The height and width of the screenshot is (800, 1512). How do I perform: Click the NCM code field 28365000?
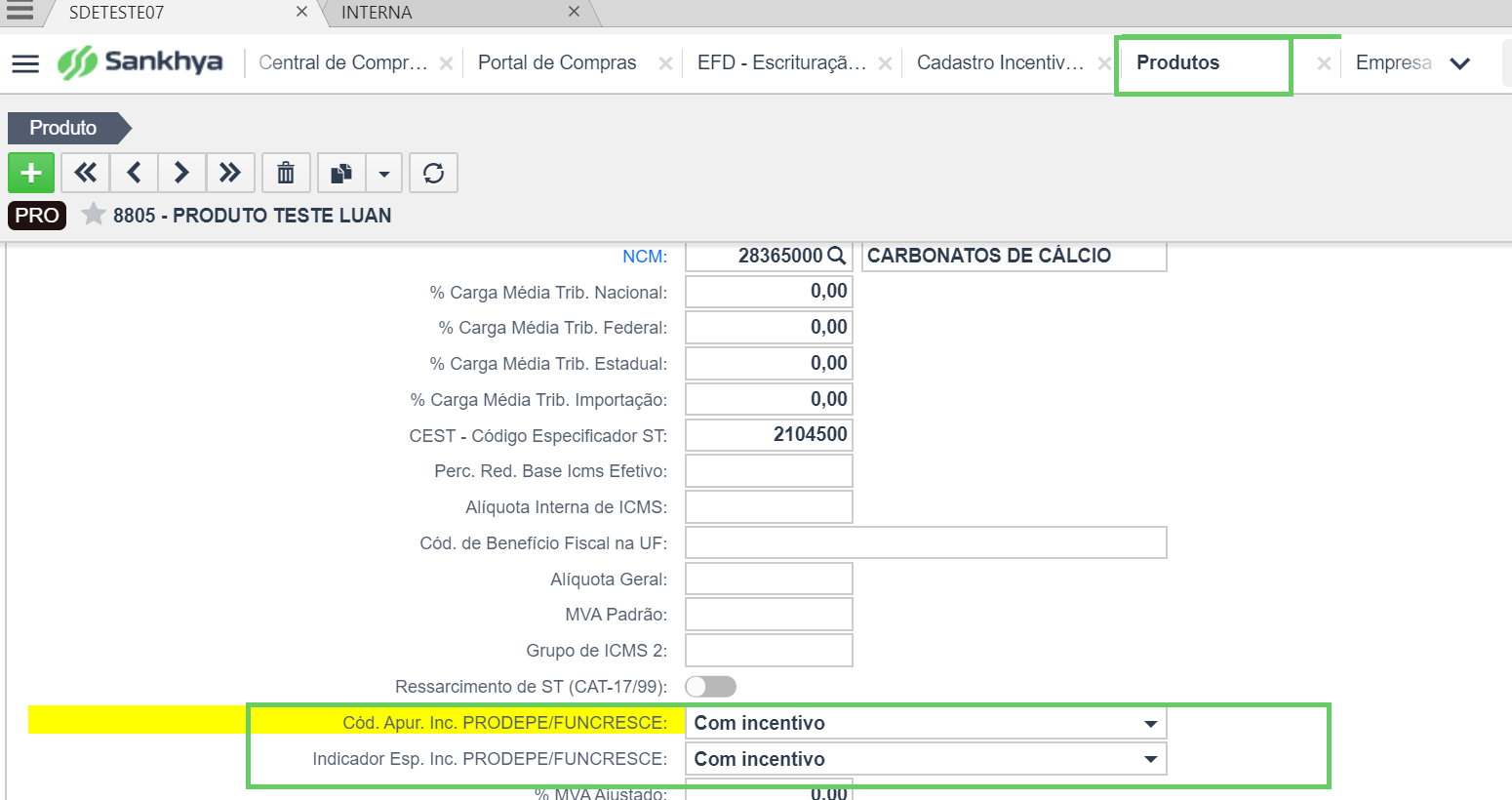769,256
